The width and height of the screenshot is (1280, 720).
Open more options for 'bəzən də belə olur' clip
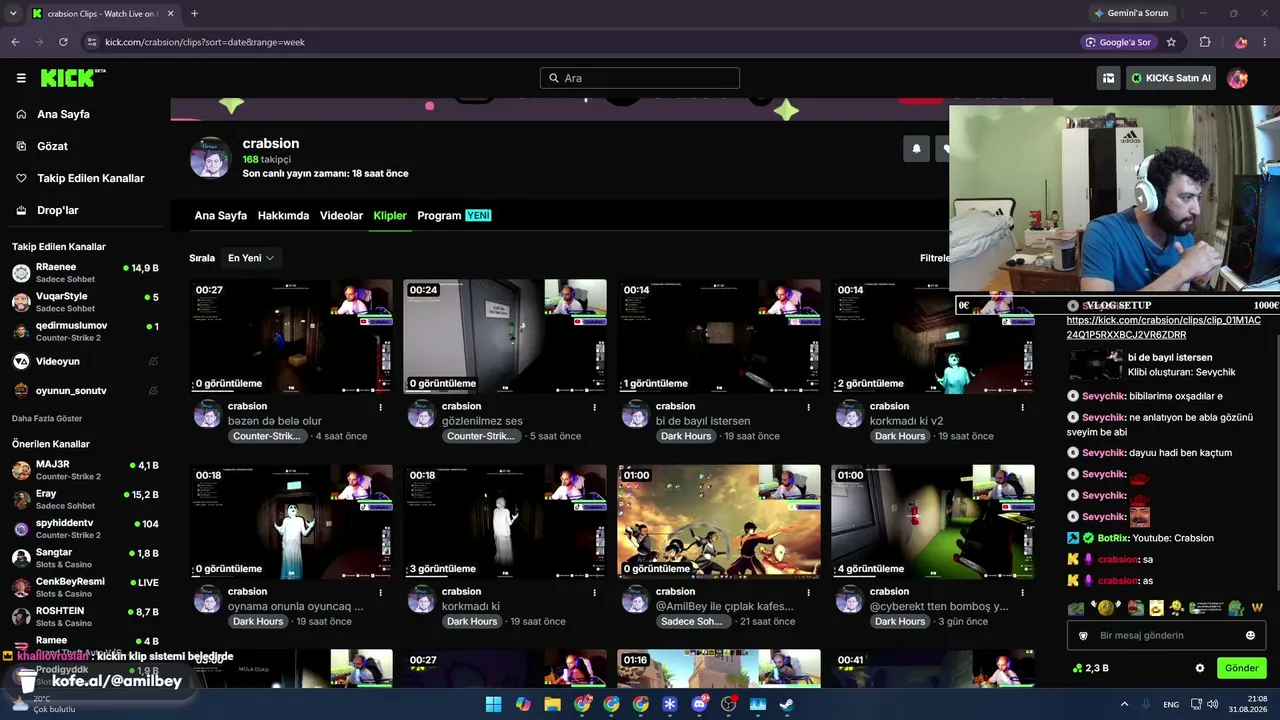380,407
